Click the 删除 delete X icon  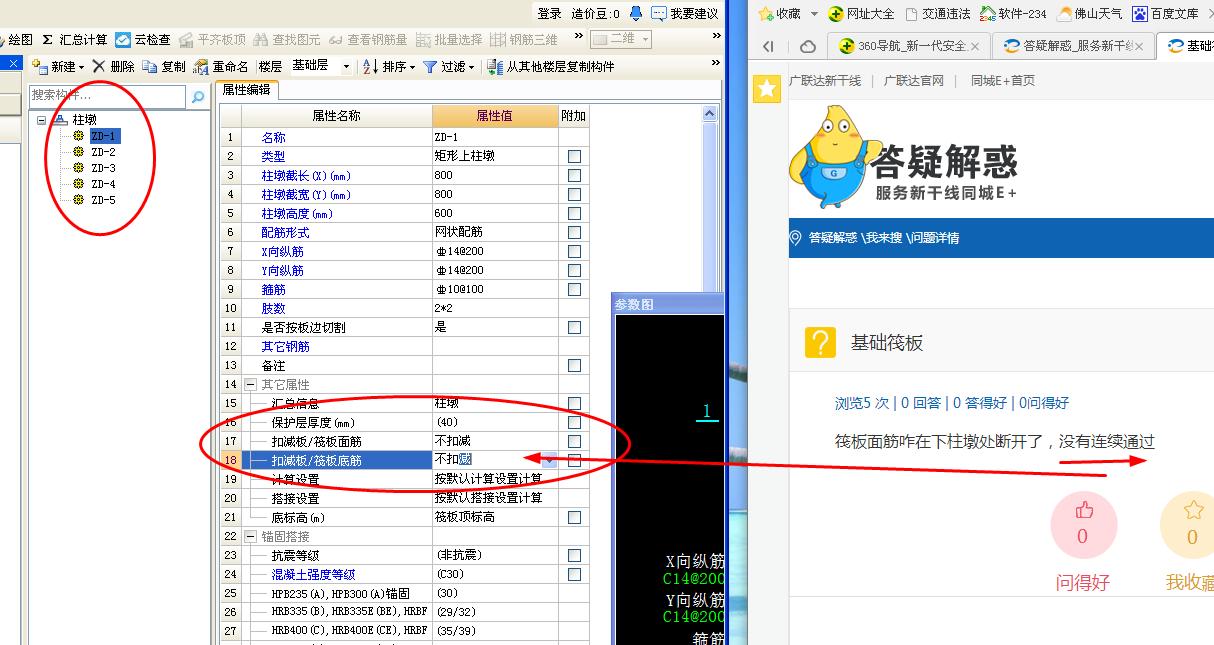pos(98,66)
